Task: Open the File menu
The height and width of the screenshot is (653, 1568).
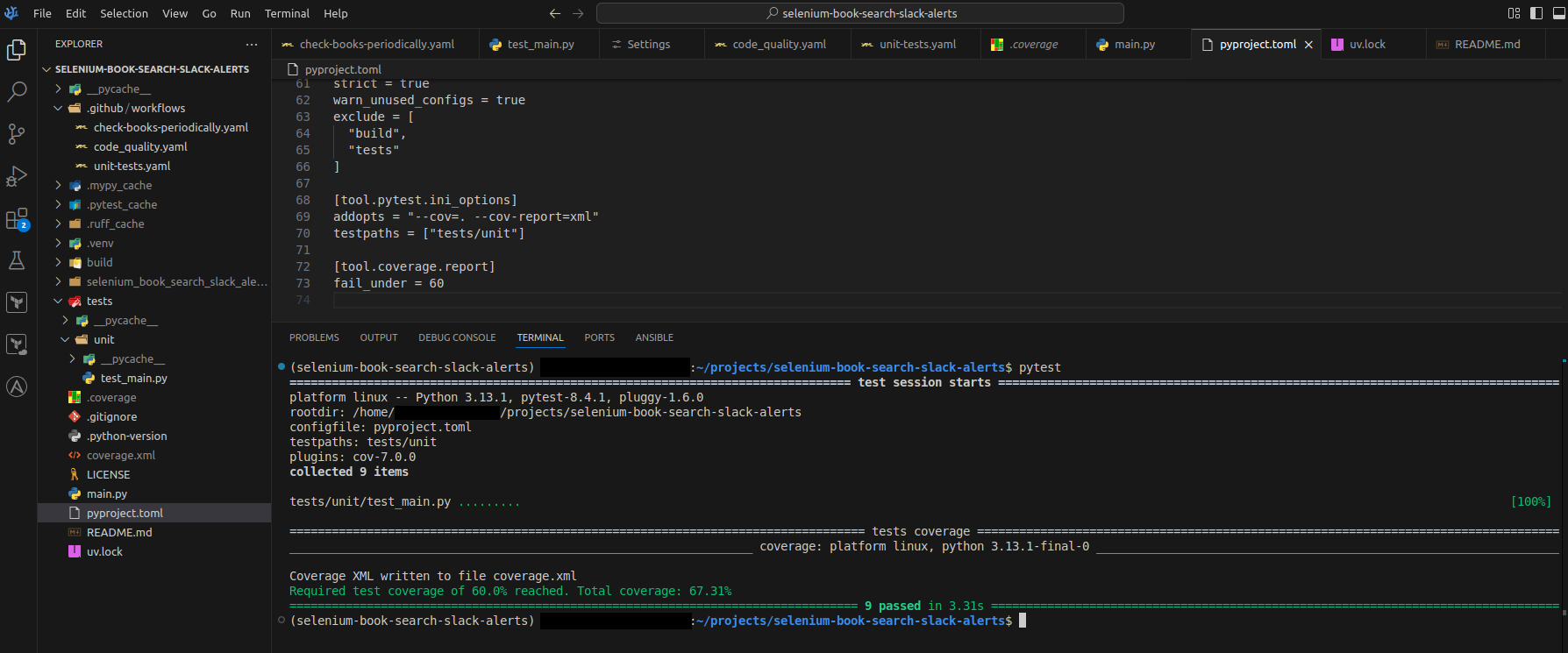Action: pyautogui.click(x=42, y=13)
